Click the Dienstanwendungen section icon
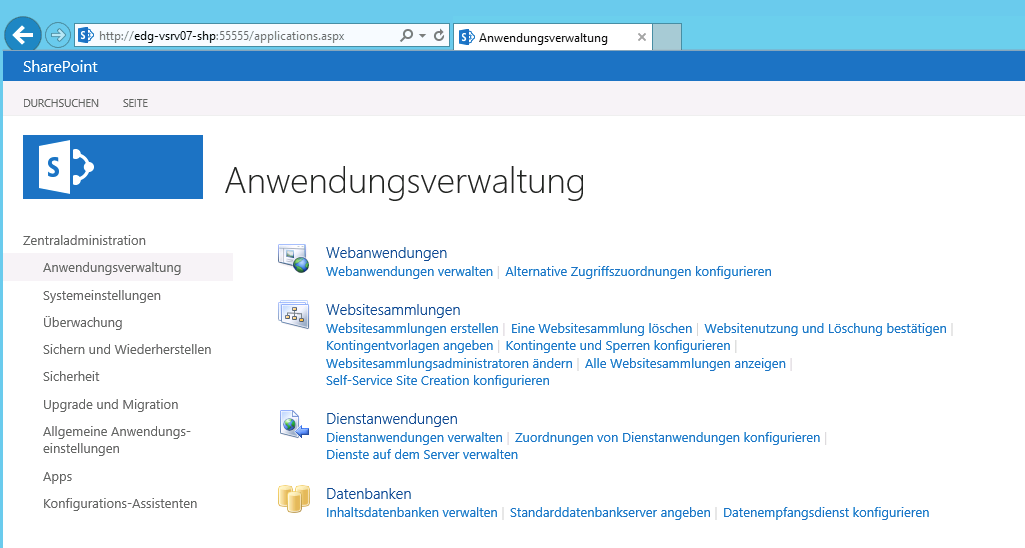This screenshot has width=1025, height=548. (x=294, y=424)
